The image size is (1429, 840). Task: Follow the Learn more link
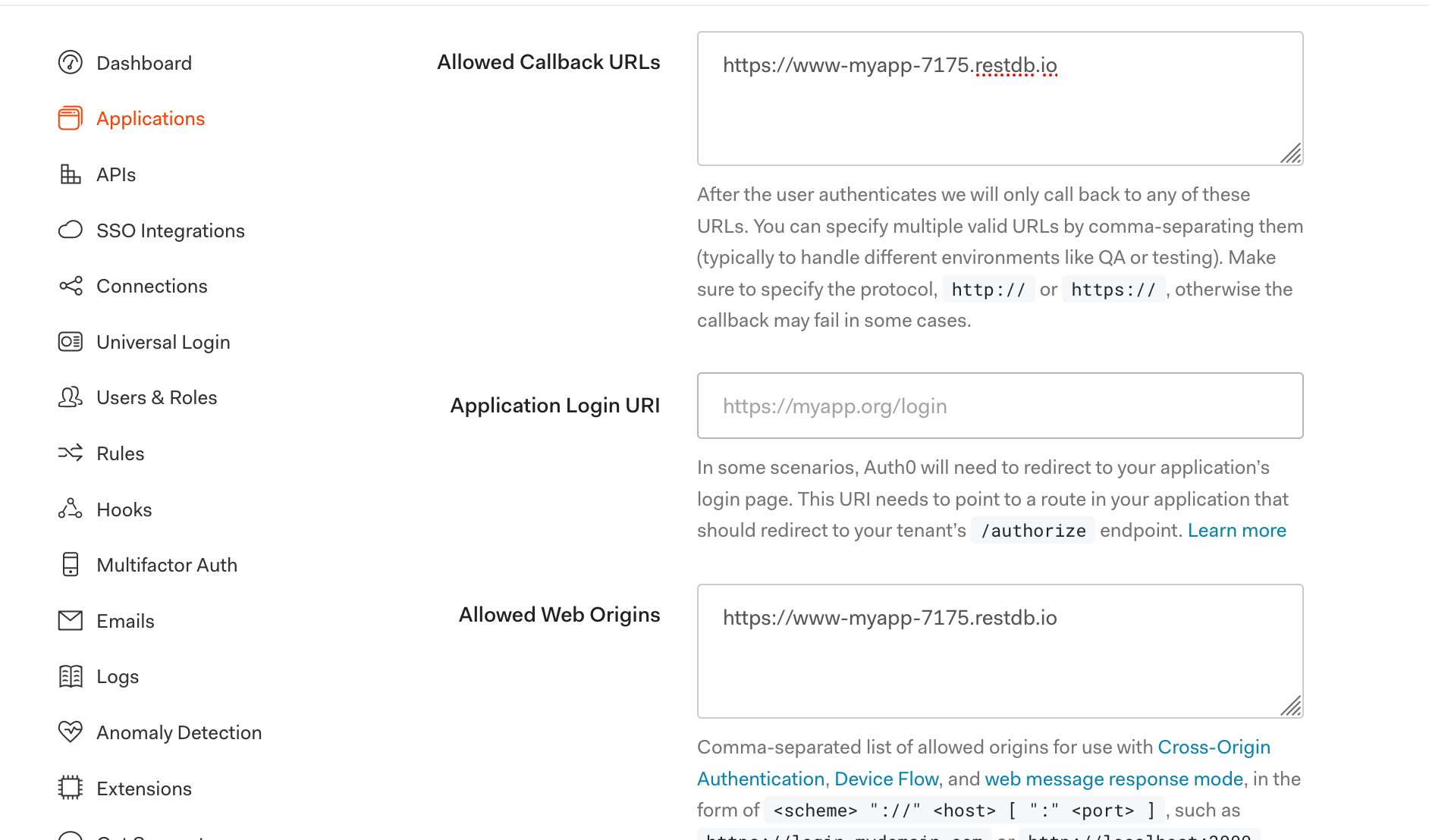click(x=1236, y=531)
